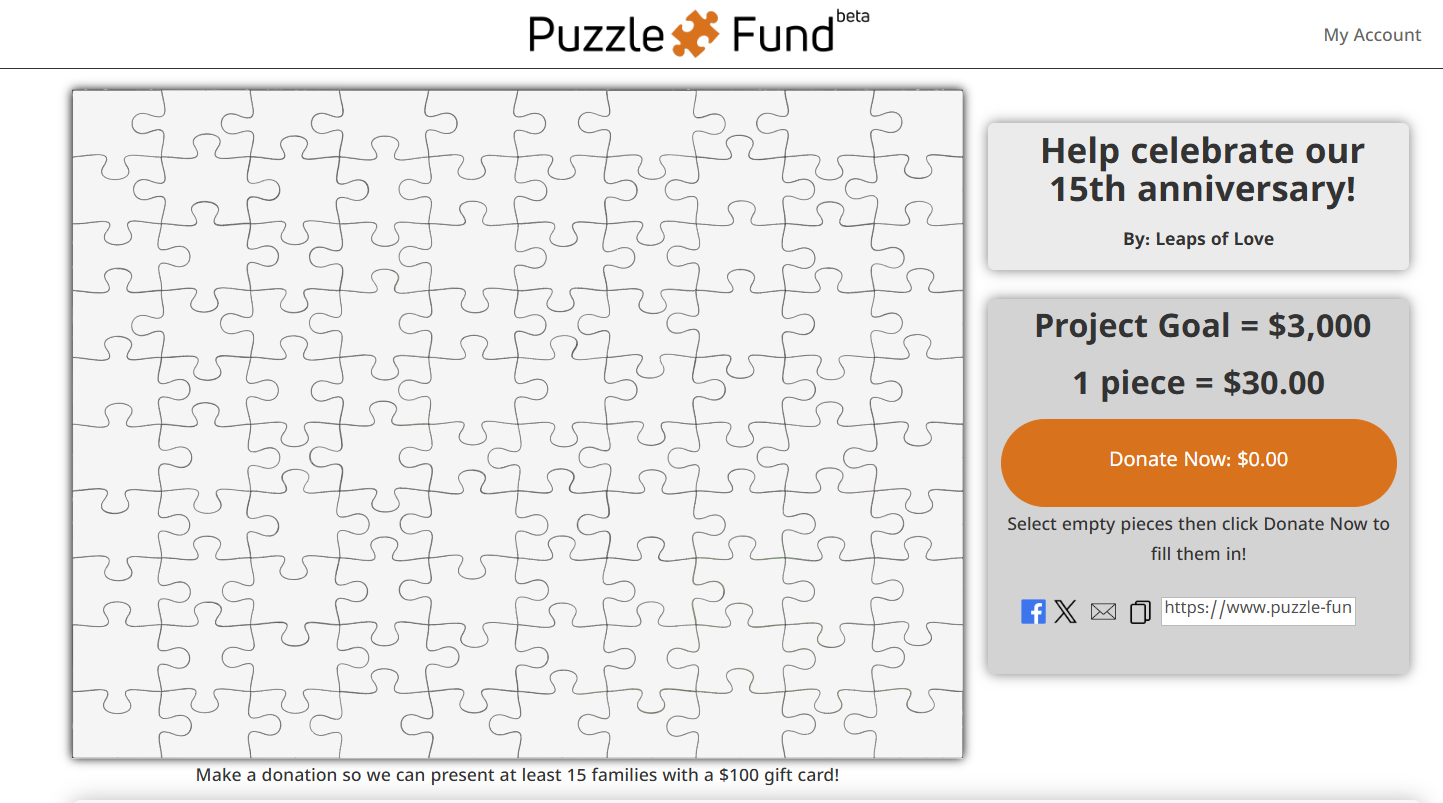Click the $100 gift card caption text
Screen dimensions: 1443x803
pos(517,775)
